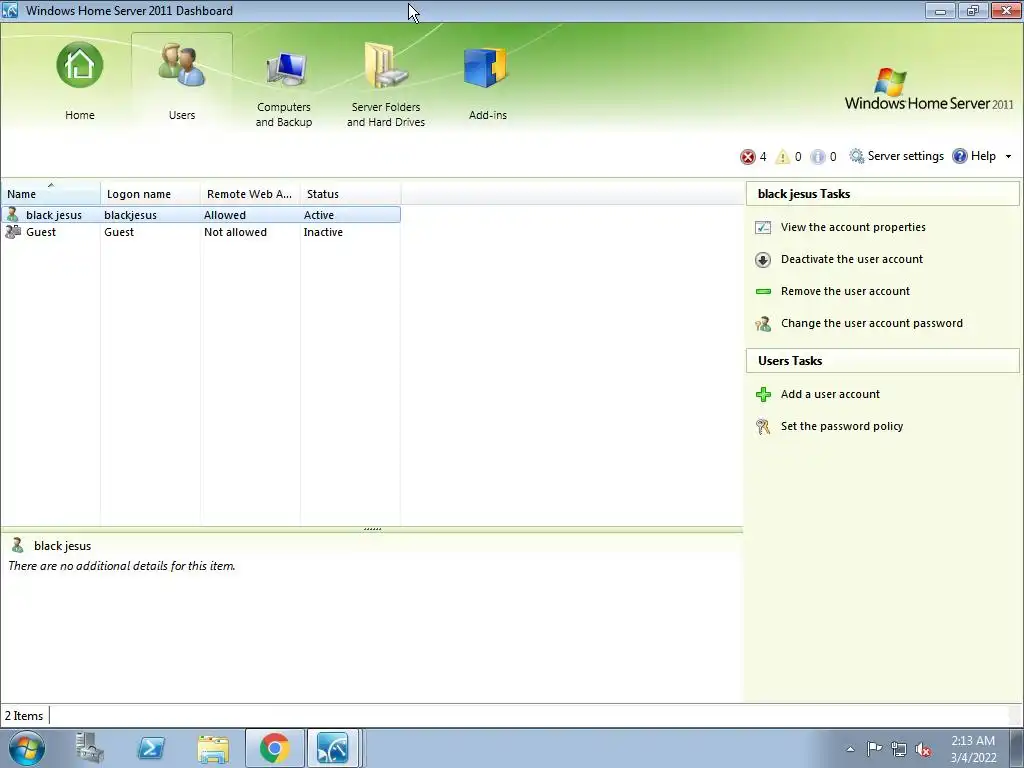Click the red critical alerts icon
Image resolution: width=1024 pixels, height=768 pixels.
[747, 157]
